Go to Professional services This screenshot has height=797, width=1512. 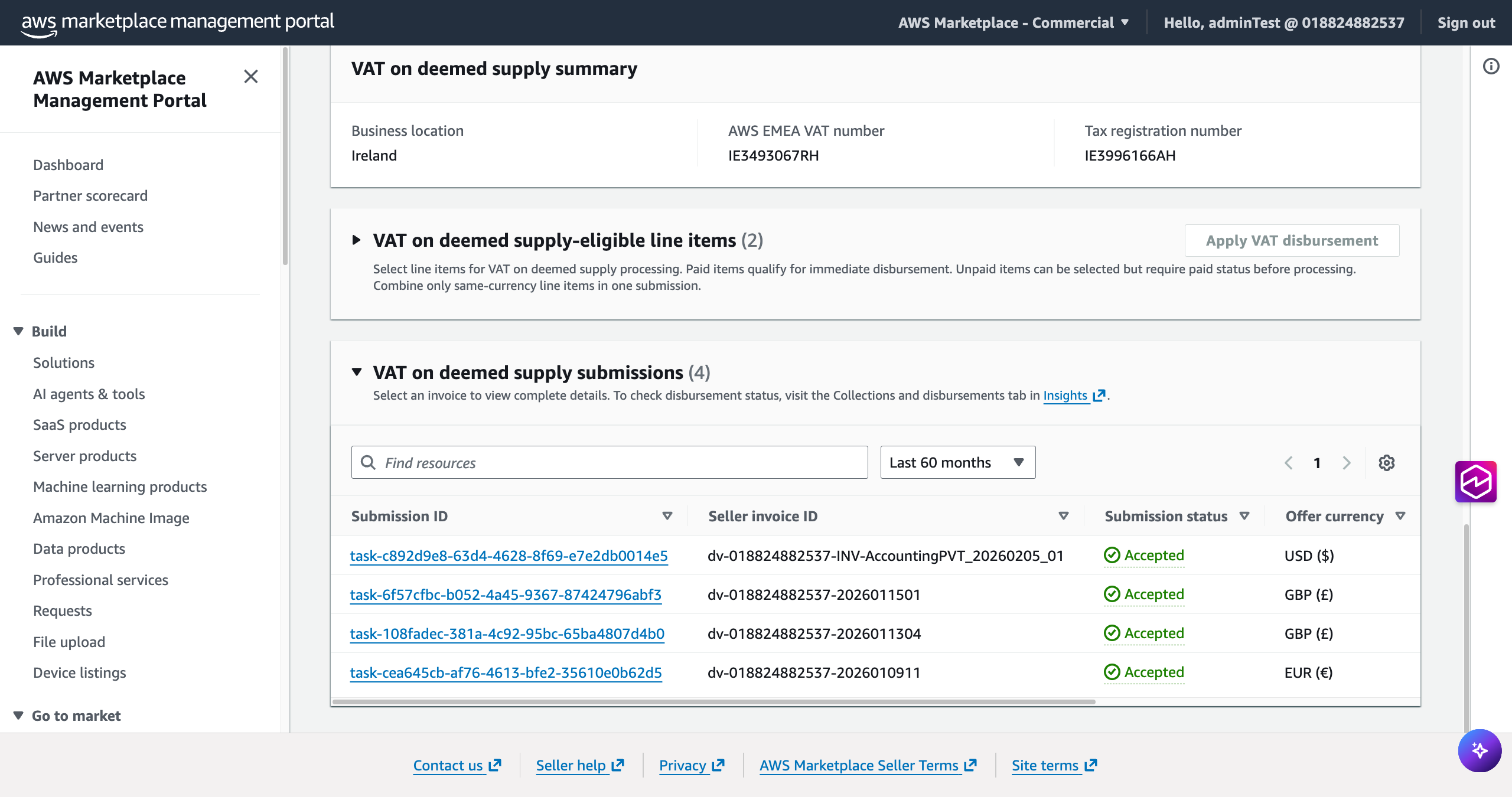point(101,580)
